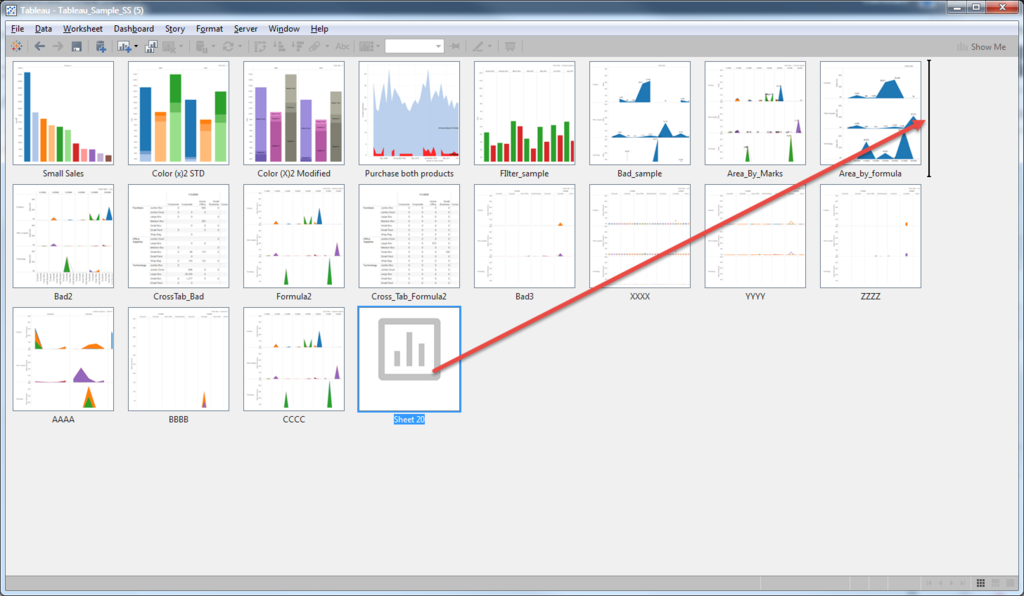This screenshot has width=1024, height=596.
Task: Go to previous sheet with status bar arrow
Action: [940, 583]
